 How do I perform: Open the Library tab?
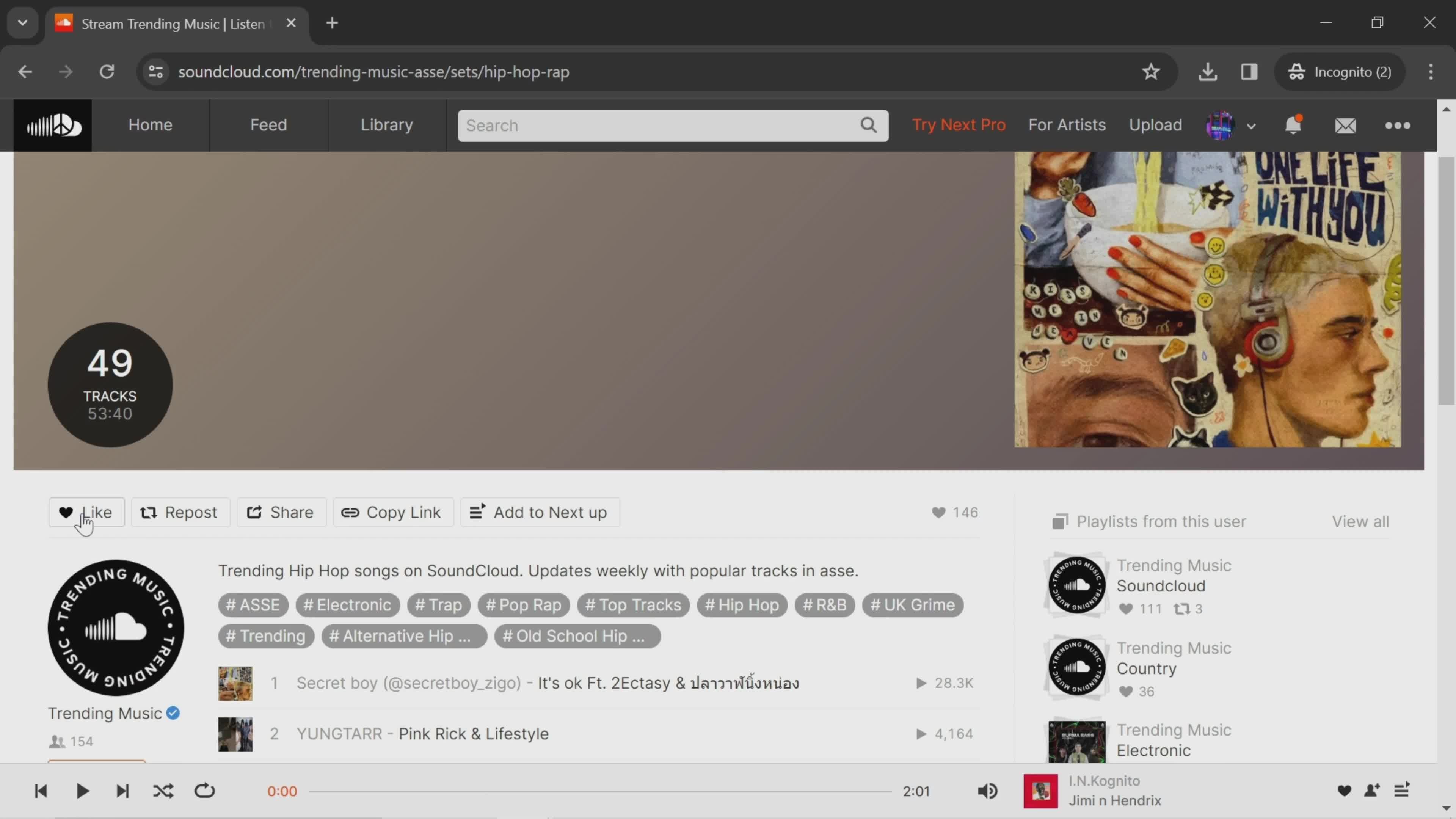[x=387, y=124]
